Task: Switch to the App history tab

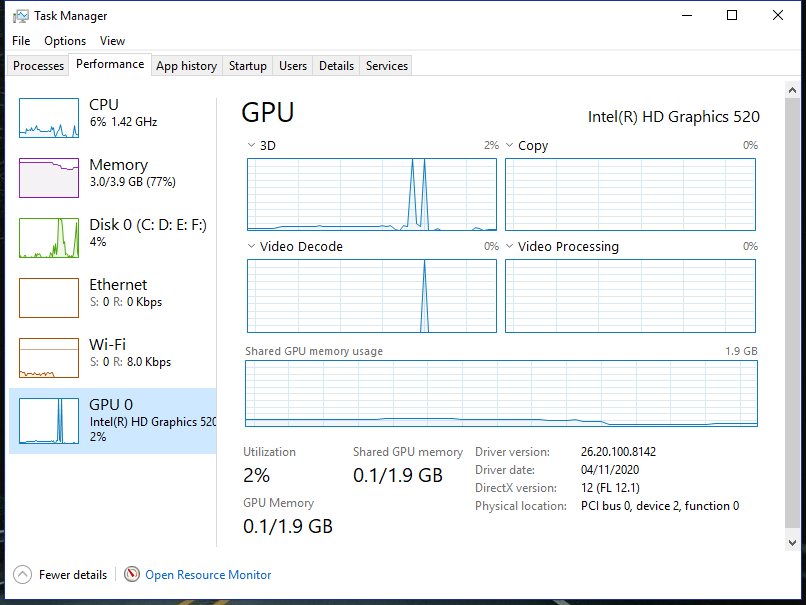Action: (x=187, y=66)
